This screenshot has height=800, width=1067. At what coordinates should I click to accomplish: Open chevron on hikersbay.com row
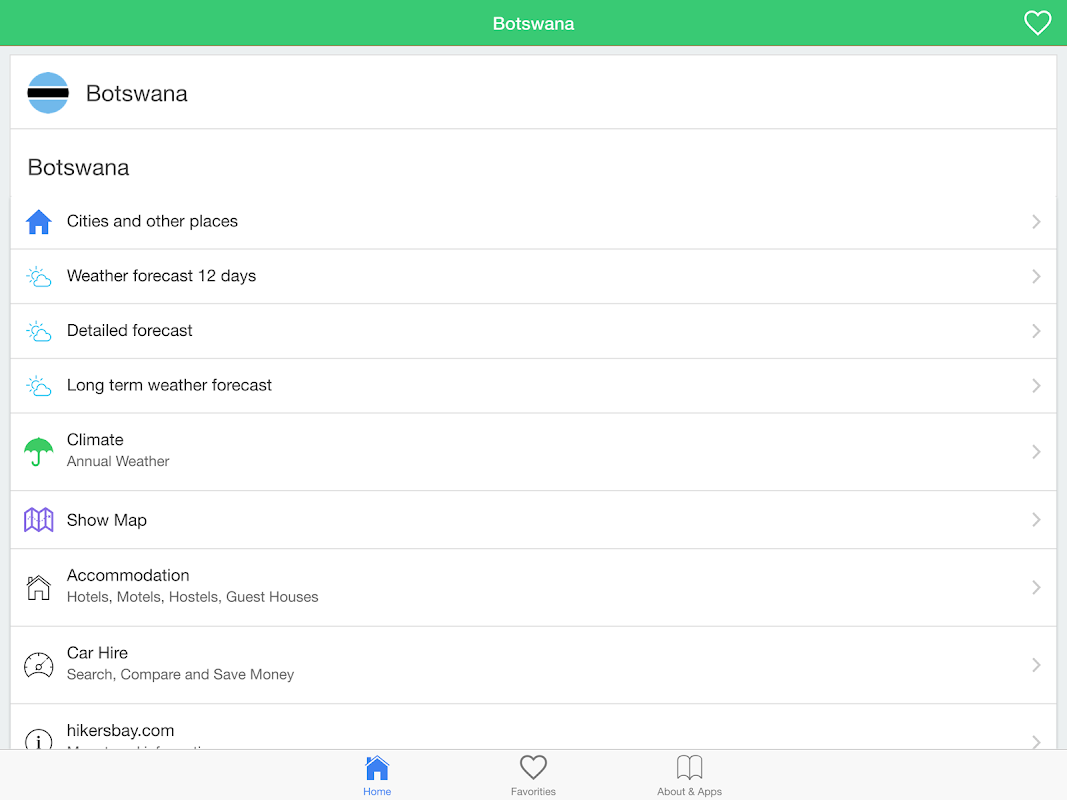tap(1036, 741)
